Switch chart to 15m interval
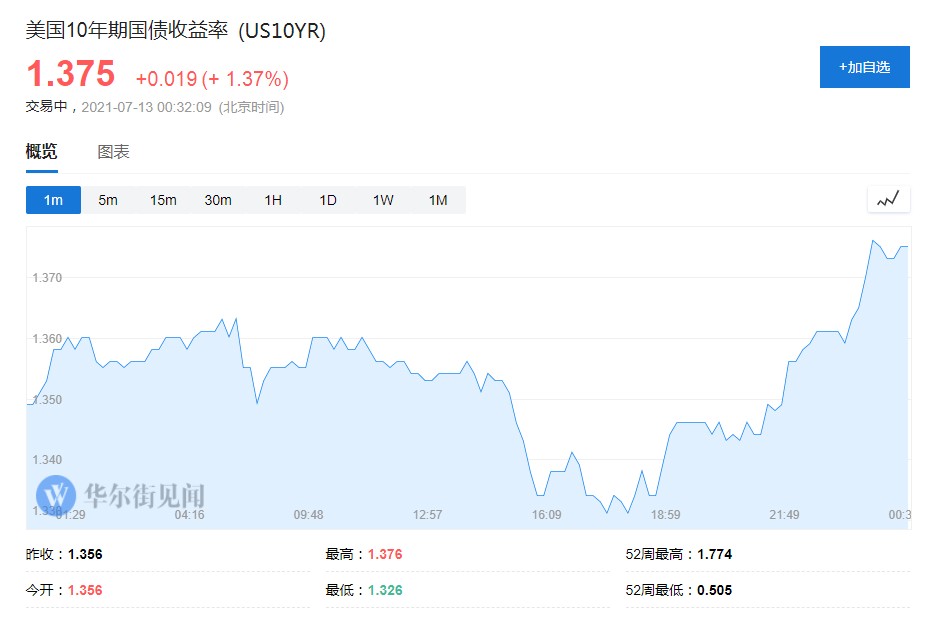 pos(163,200)
